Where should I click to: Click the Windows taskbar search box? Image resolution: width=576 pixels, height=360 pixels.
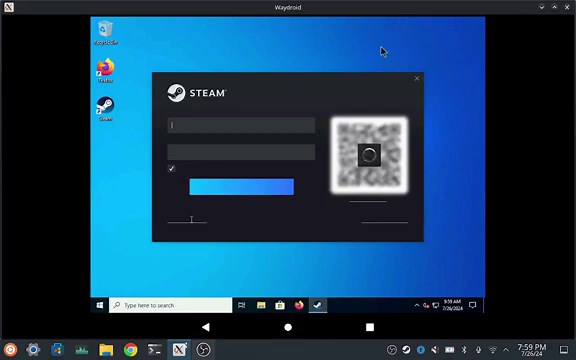pos(170,305)
